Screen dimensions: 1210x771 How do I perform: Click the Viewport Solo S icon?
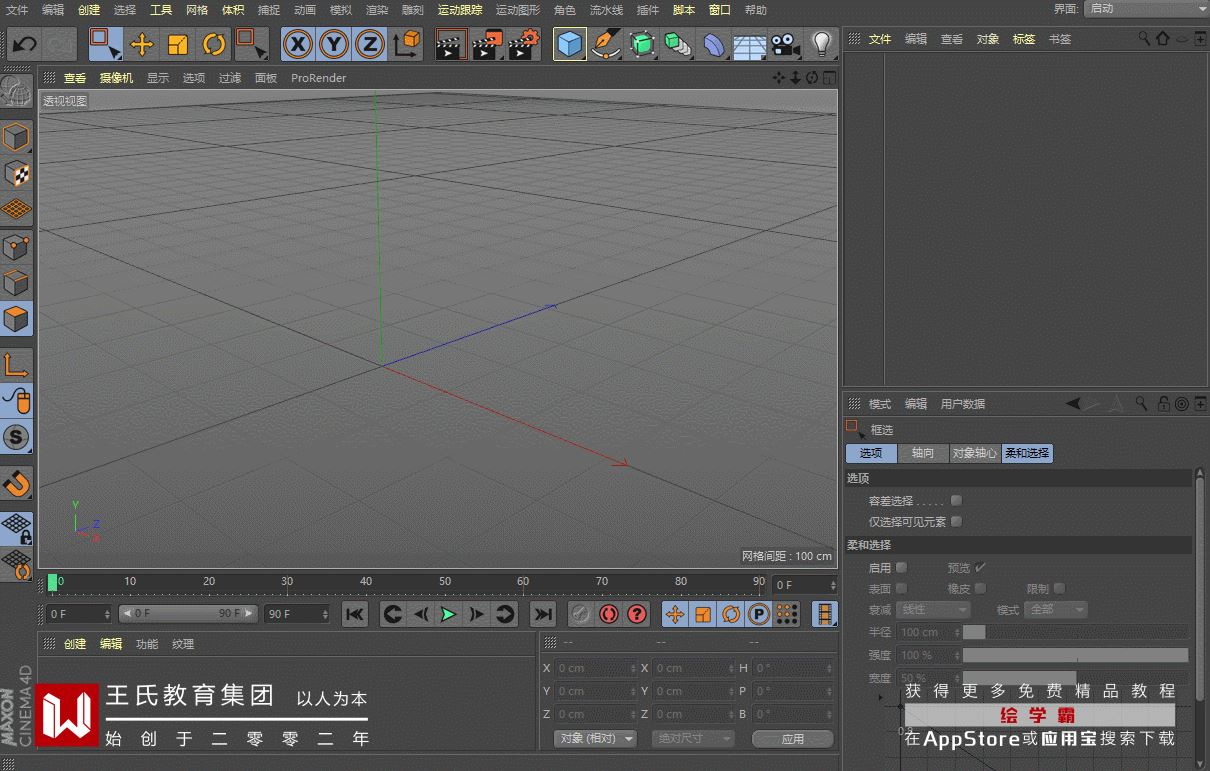pos(17,437)
